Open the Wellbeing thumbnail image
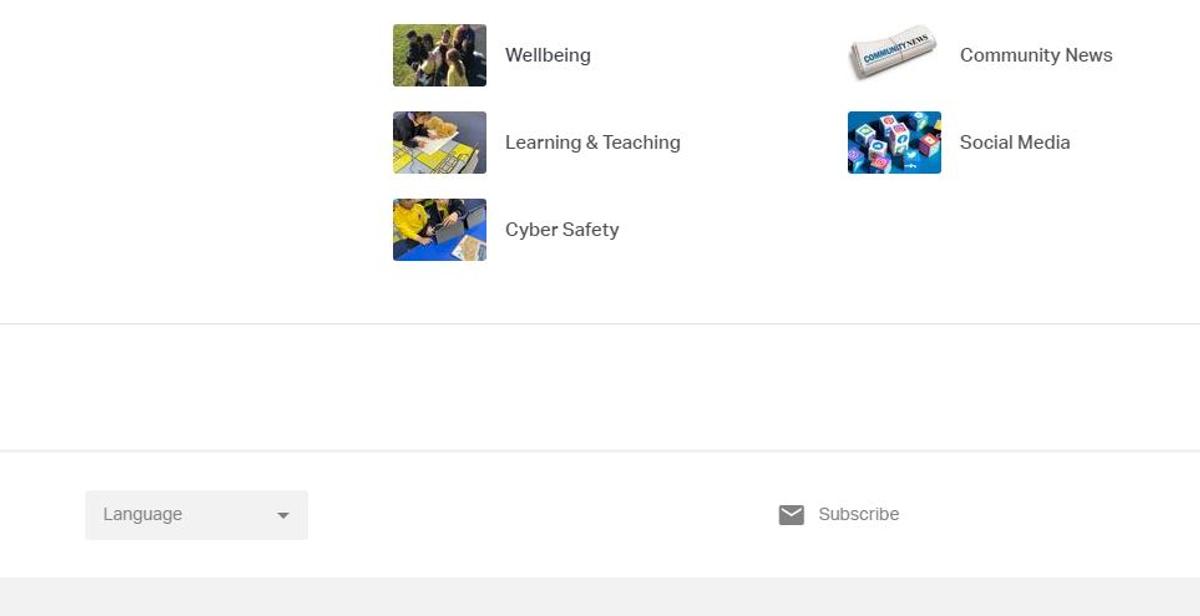 [x=440, y=55]
